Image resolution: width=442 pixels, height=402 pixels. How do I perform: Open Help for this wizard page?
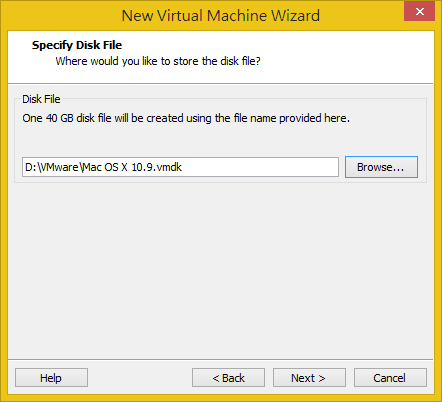tap(51, 378)
